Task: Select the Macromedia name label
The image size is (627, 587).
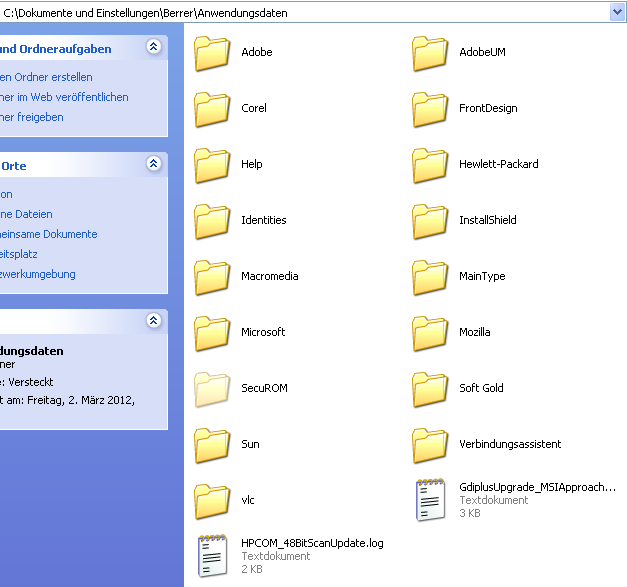Action: point(270,276)
